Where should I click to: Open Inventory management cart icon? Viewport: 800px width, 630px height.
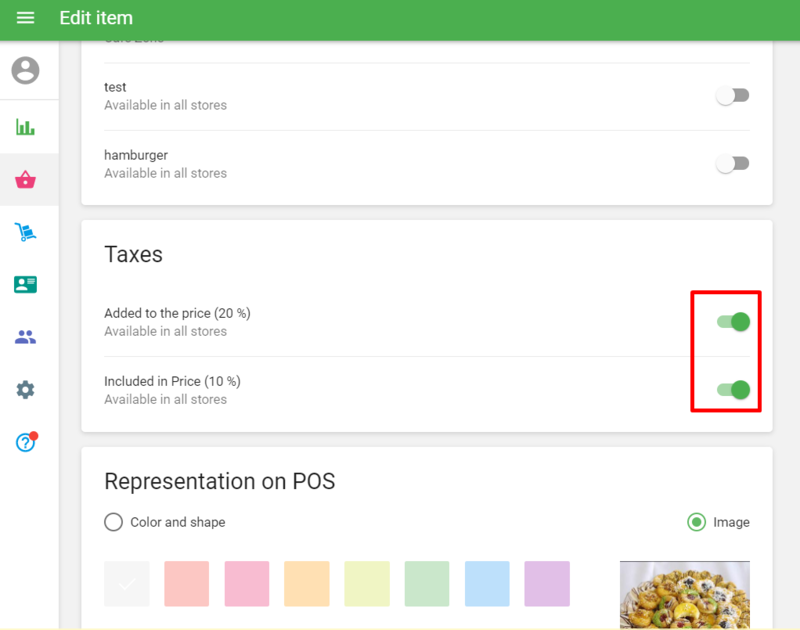tap(26, 232)
